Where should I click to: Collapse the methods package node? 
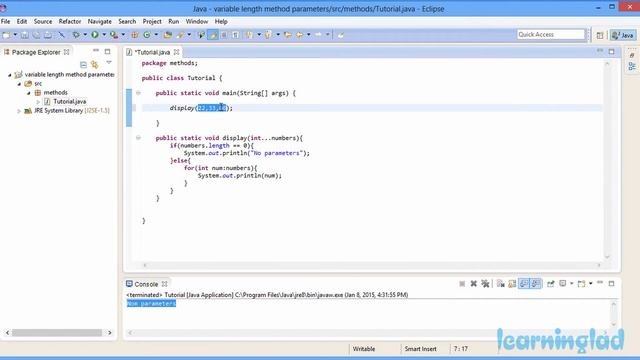[x=29, y=93]
